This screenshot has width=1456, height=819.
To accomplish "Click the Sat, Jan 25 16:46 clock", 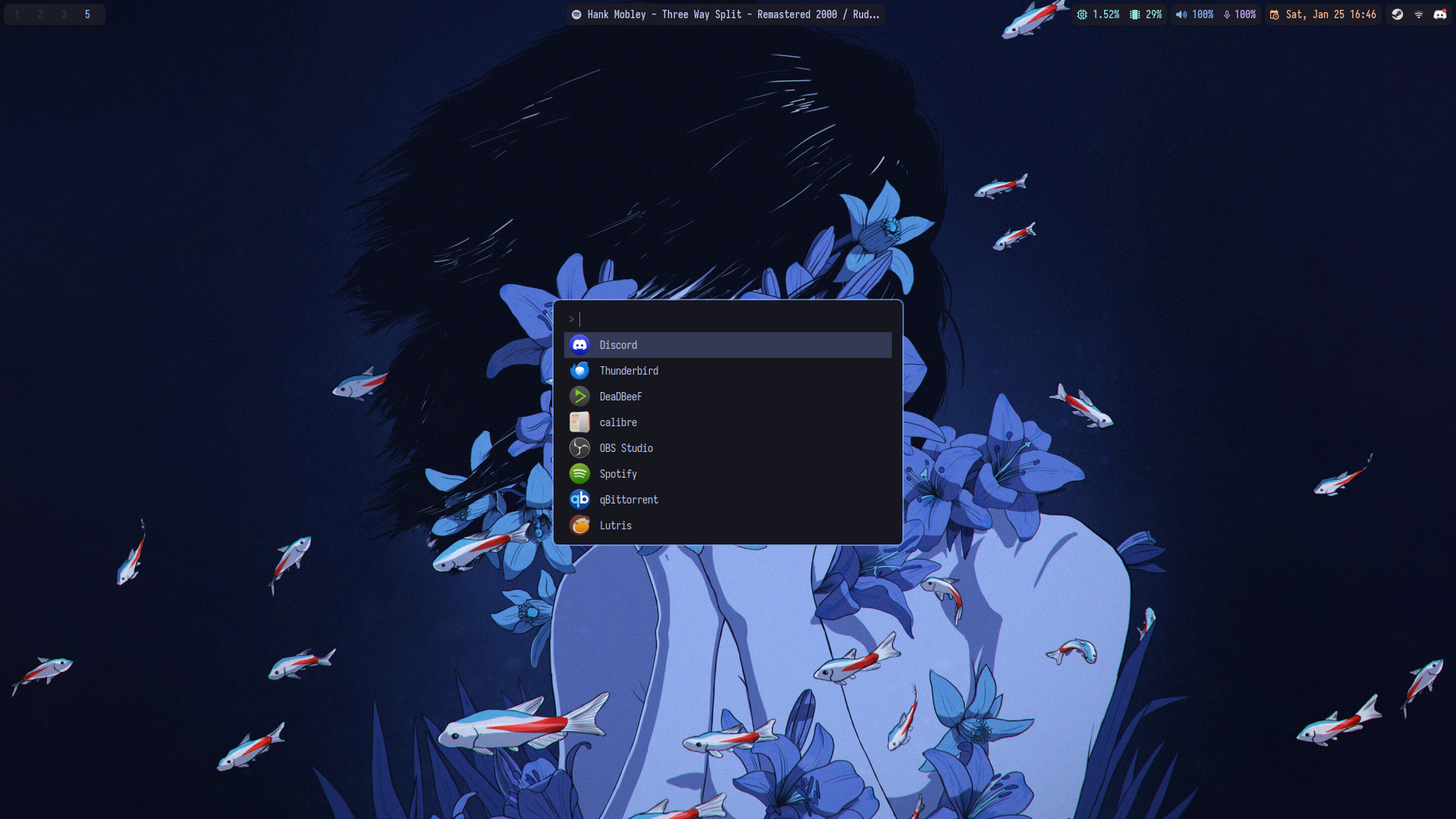I will 1331,14.
